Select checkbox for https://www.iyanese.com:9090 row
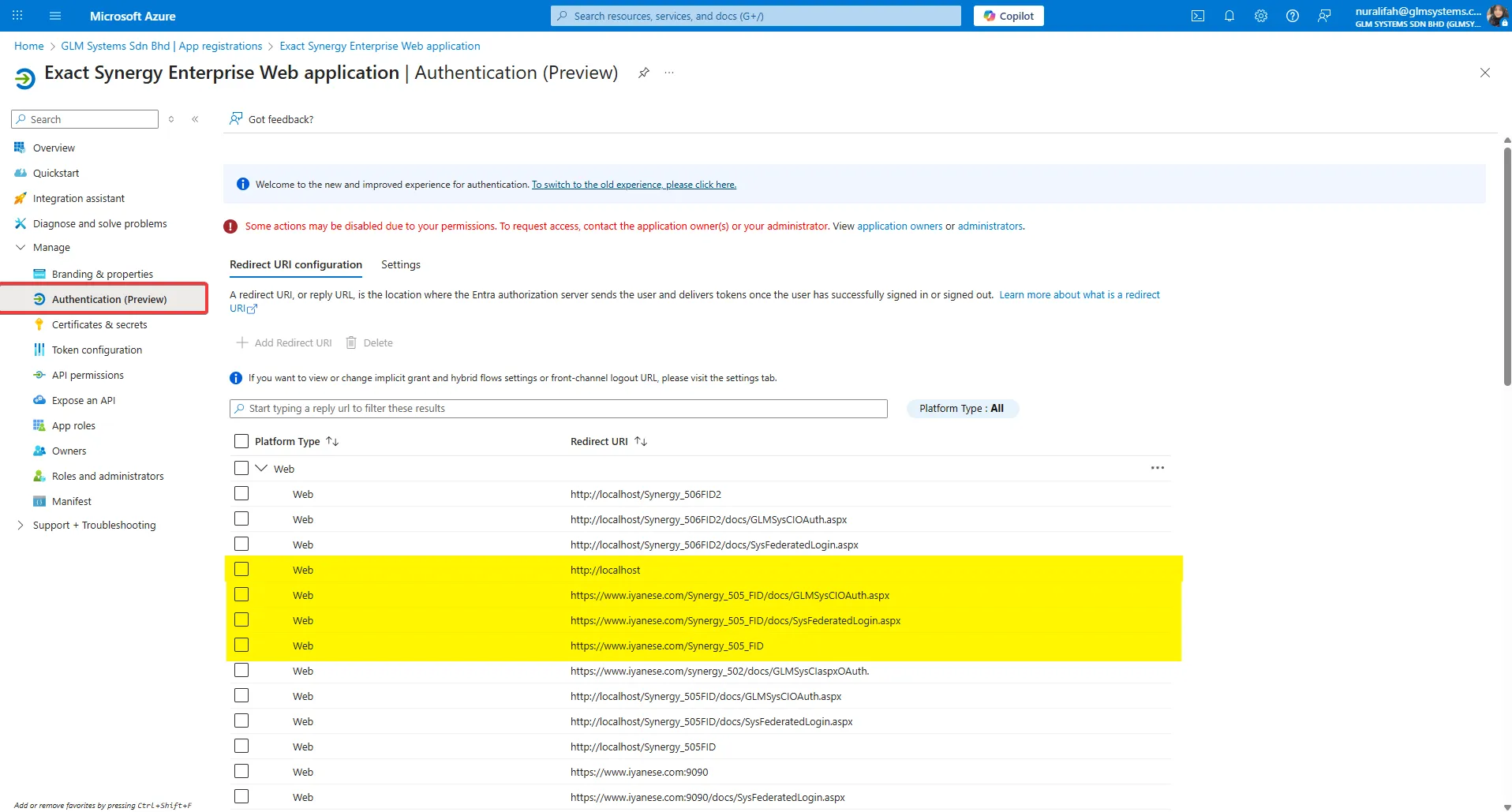This screenshot has height=812, width=1512. [241, 772]
